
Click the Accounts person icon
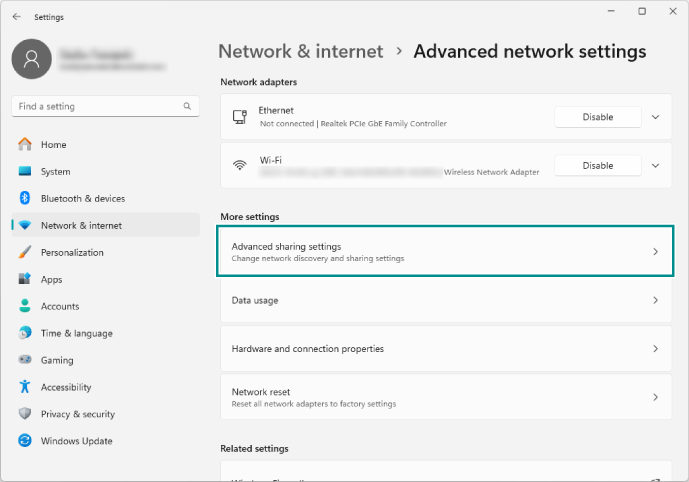coord(25,307)
